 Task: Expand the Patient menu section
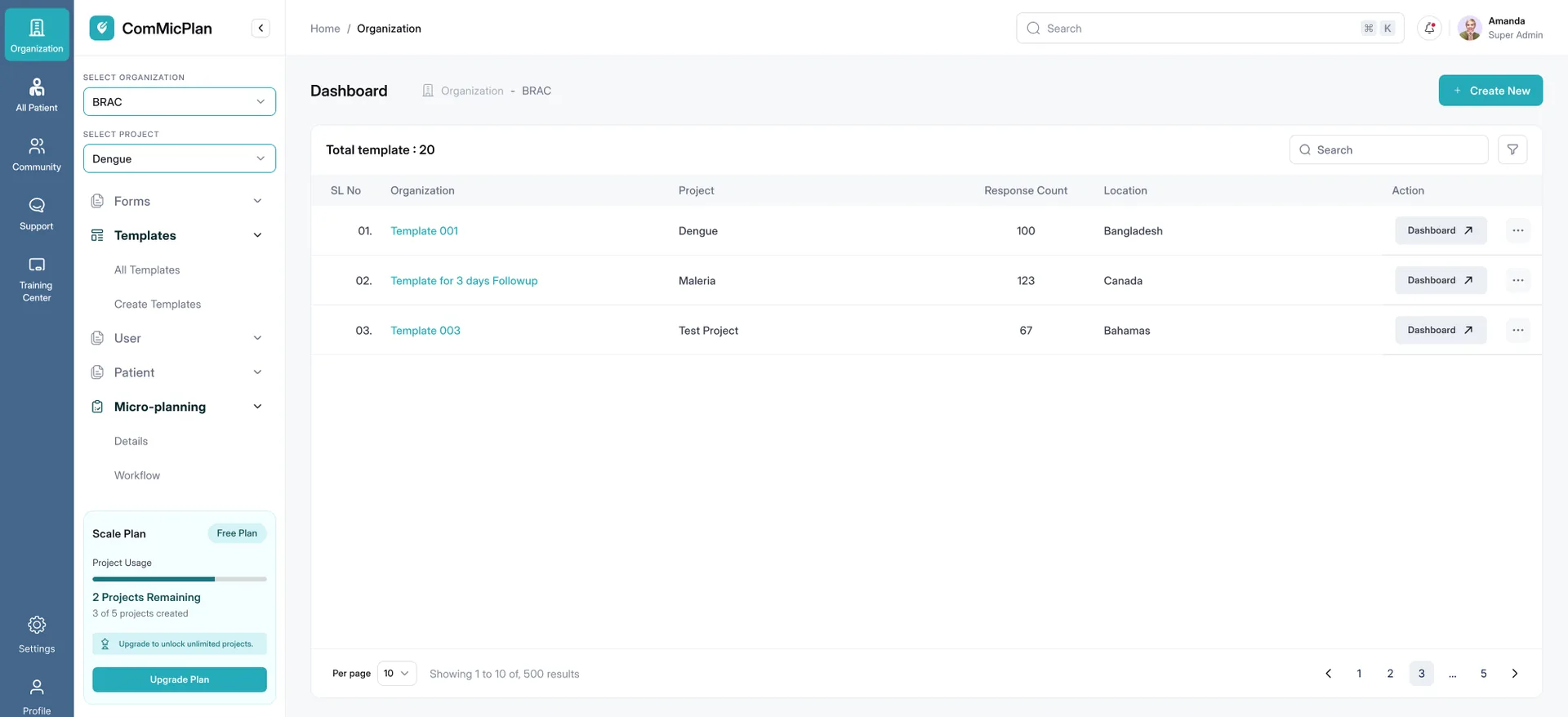(x=178, y=372)
